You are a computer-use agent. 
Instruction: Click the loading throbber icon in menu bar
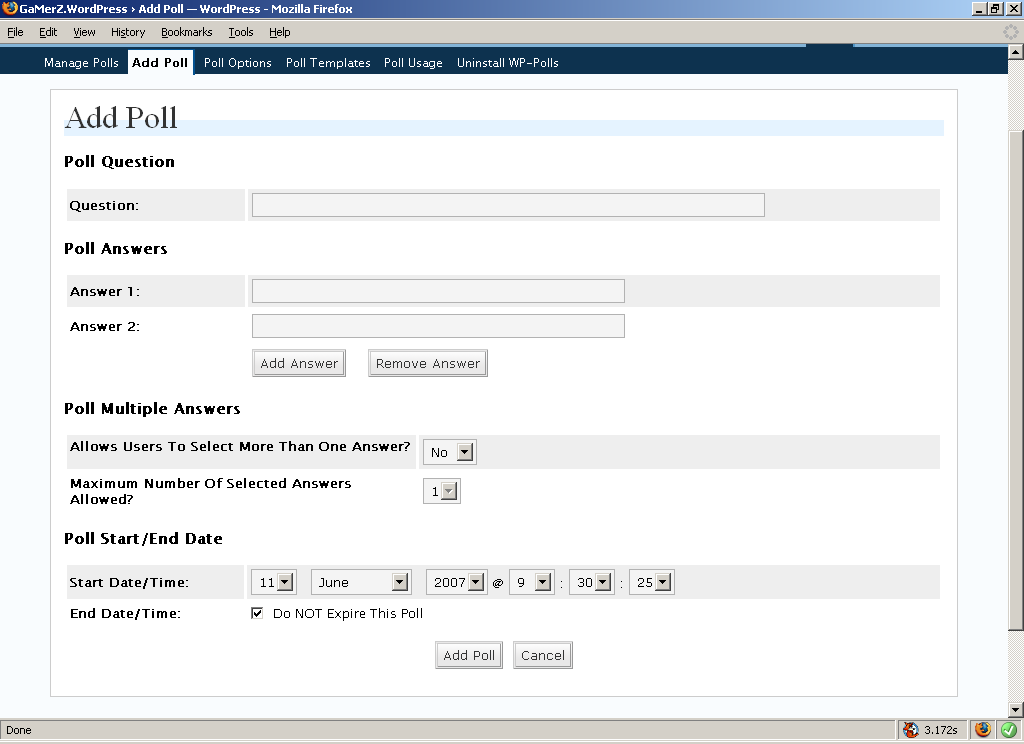(1011, 32)
